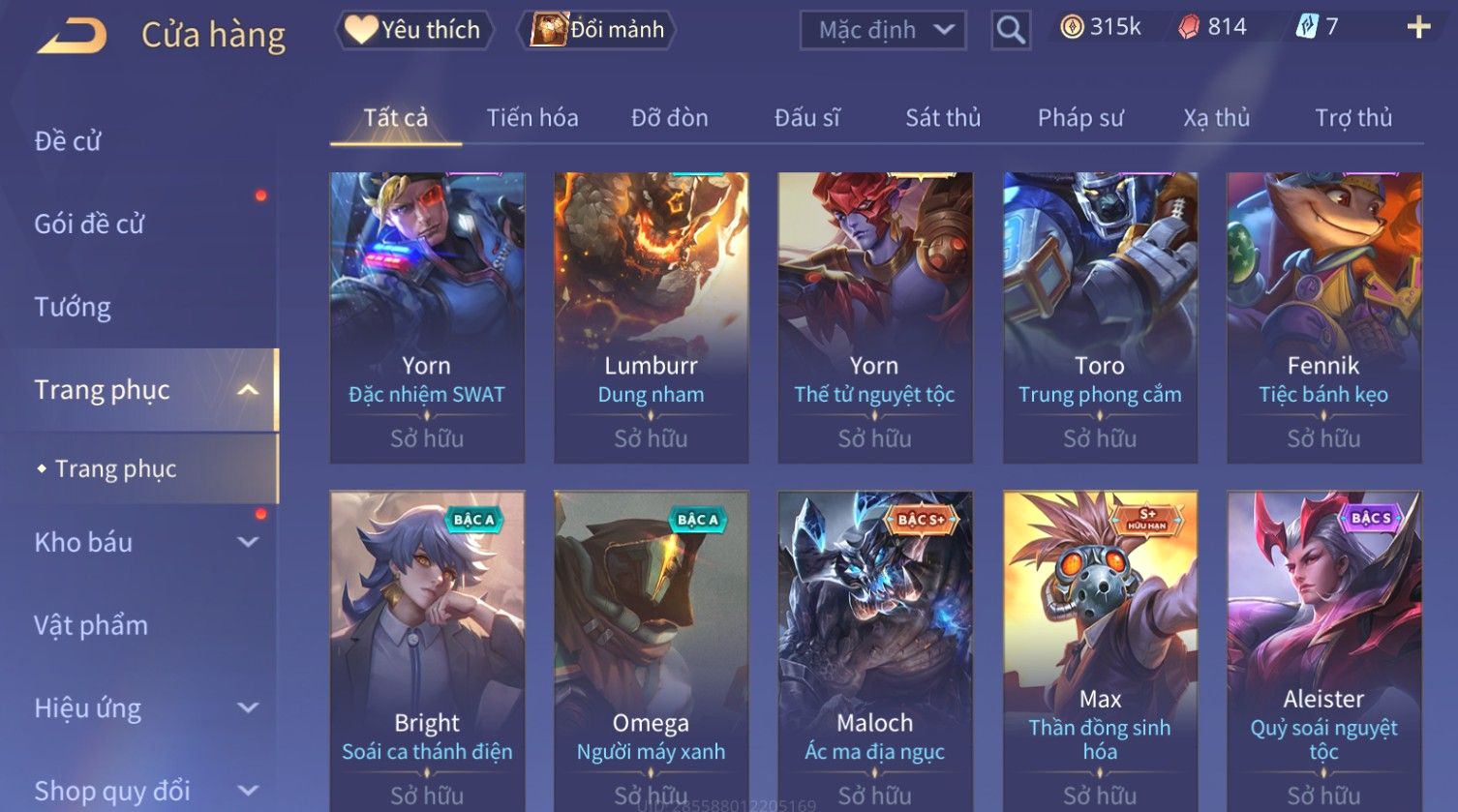
Task: Open the Mặc định sort dropdown
Action: 883,30
